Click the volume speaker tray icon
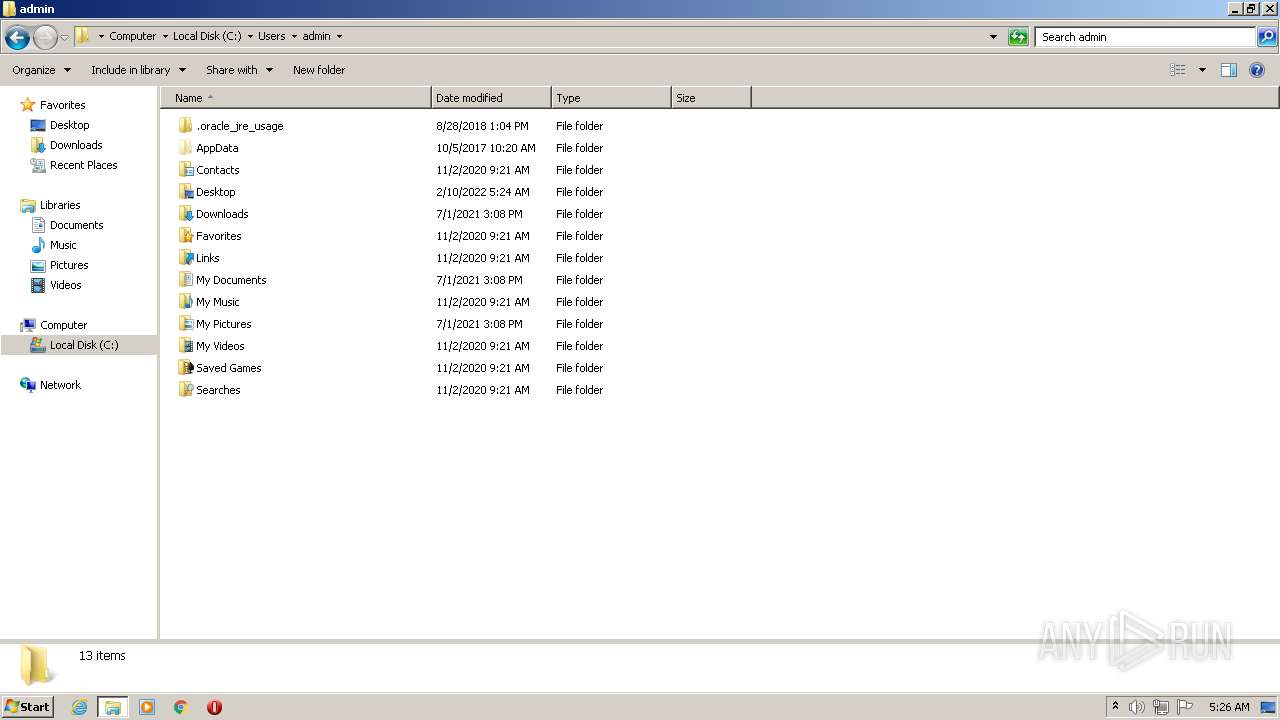The height and width of the screenshot is (720, 1280). (x=1137, y=707)
